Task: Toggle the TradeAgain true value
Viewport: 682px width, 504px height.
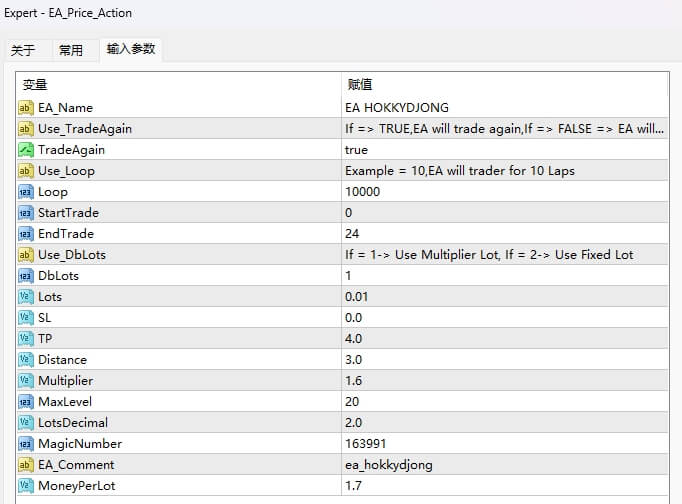Action: (357, 150)
